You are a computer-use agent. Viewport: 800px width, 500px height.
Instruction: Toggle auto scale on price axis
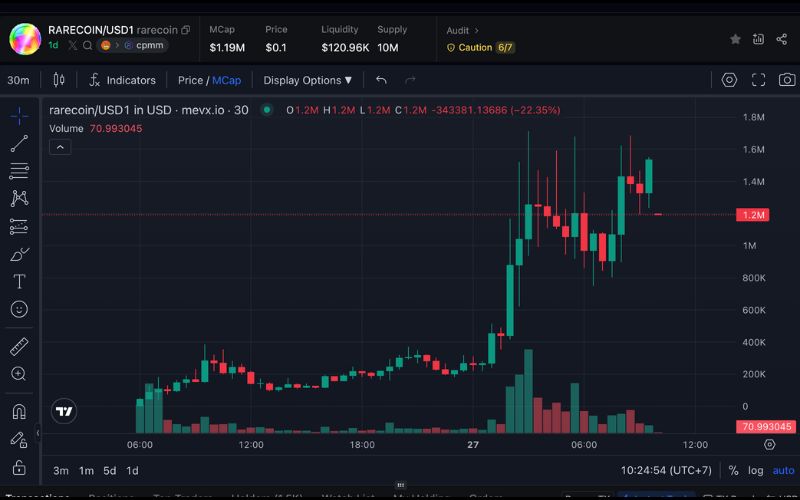click(783, 470)
